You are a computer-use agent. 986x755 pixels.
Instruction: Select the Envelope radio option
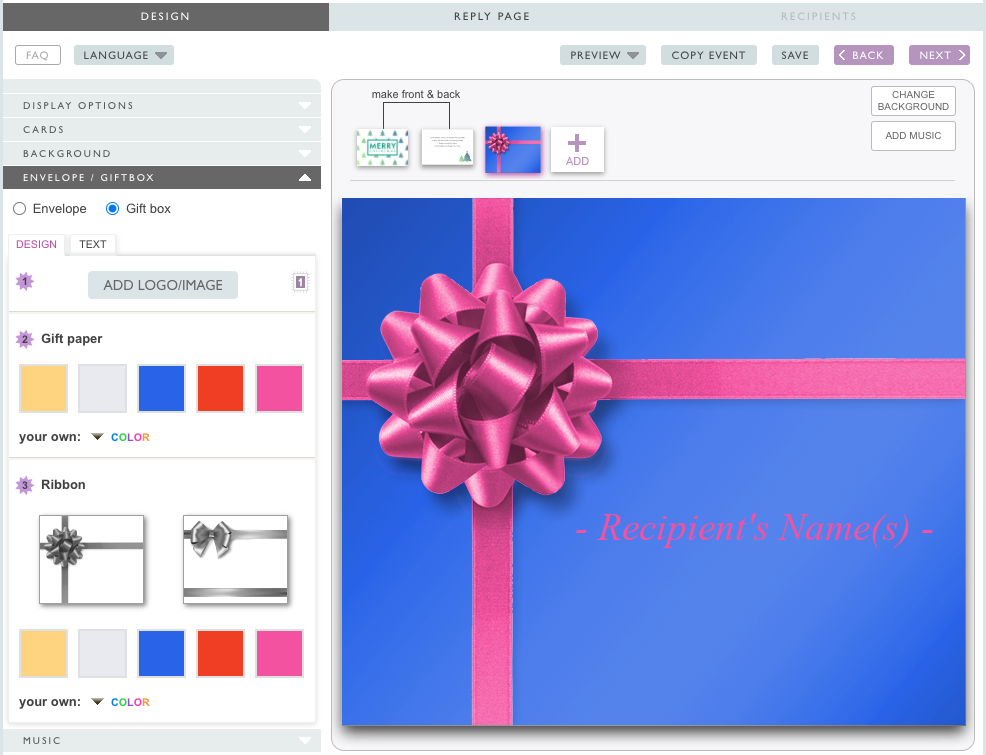(20, 209)
